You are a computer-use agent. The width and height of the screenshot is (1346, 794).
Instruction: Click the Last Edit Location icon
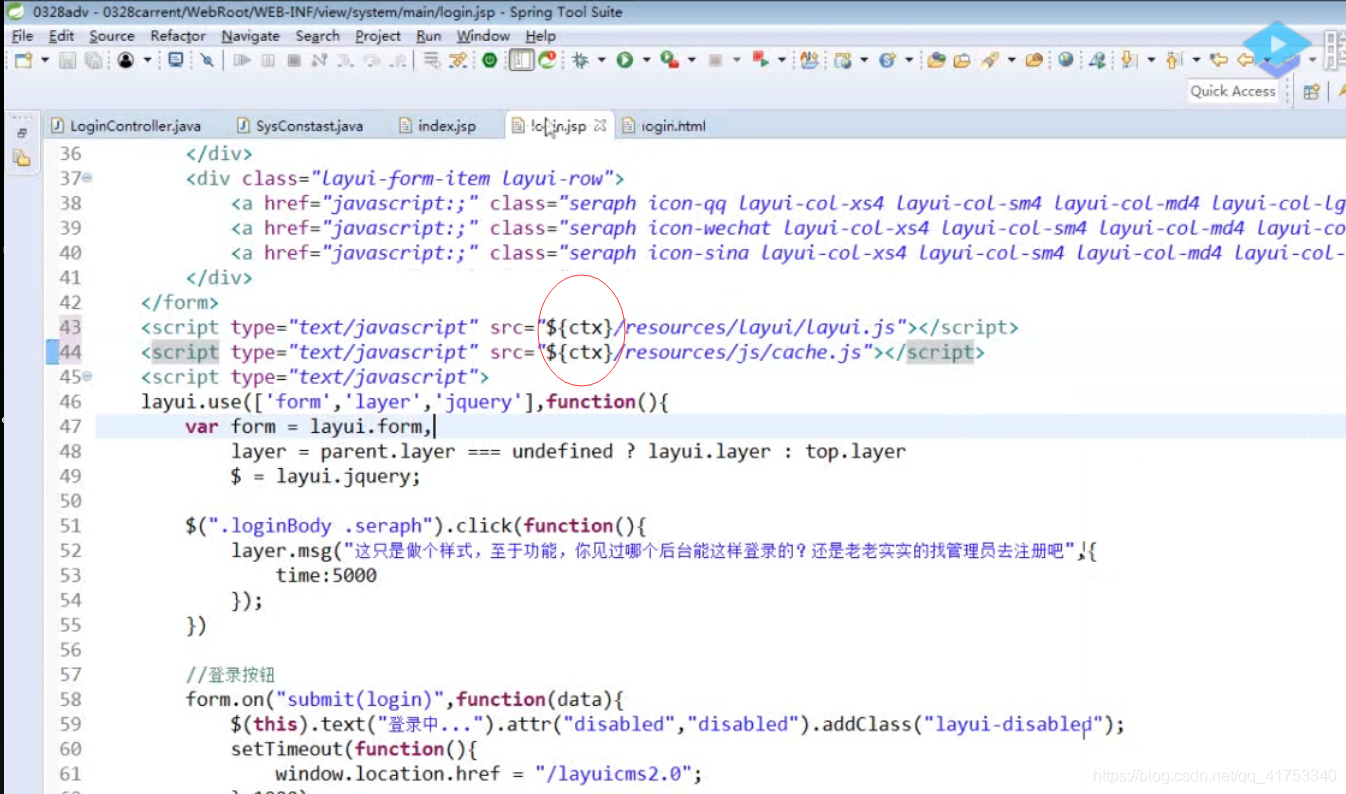click(x=1218, y=60)
